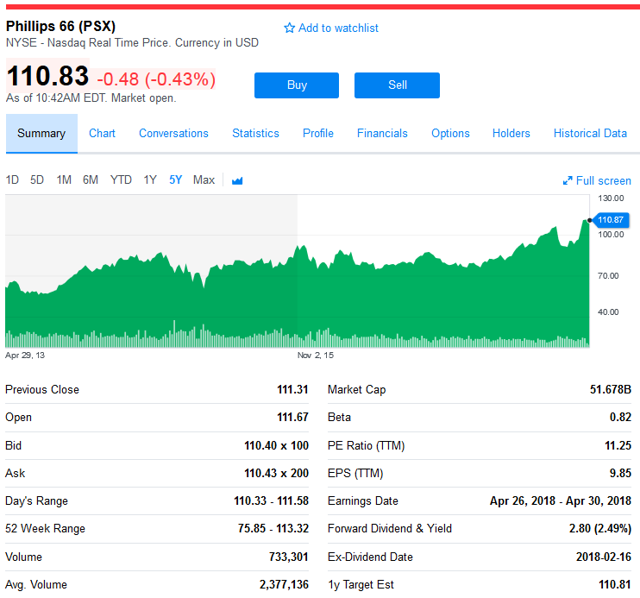Viewport: 640px width, 598px height.
Task: Click Earnings Date Apr 26, 2018 - Apr 30, 2018
Action: coord(560,501)
